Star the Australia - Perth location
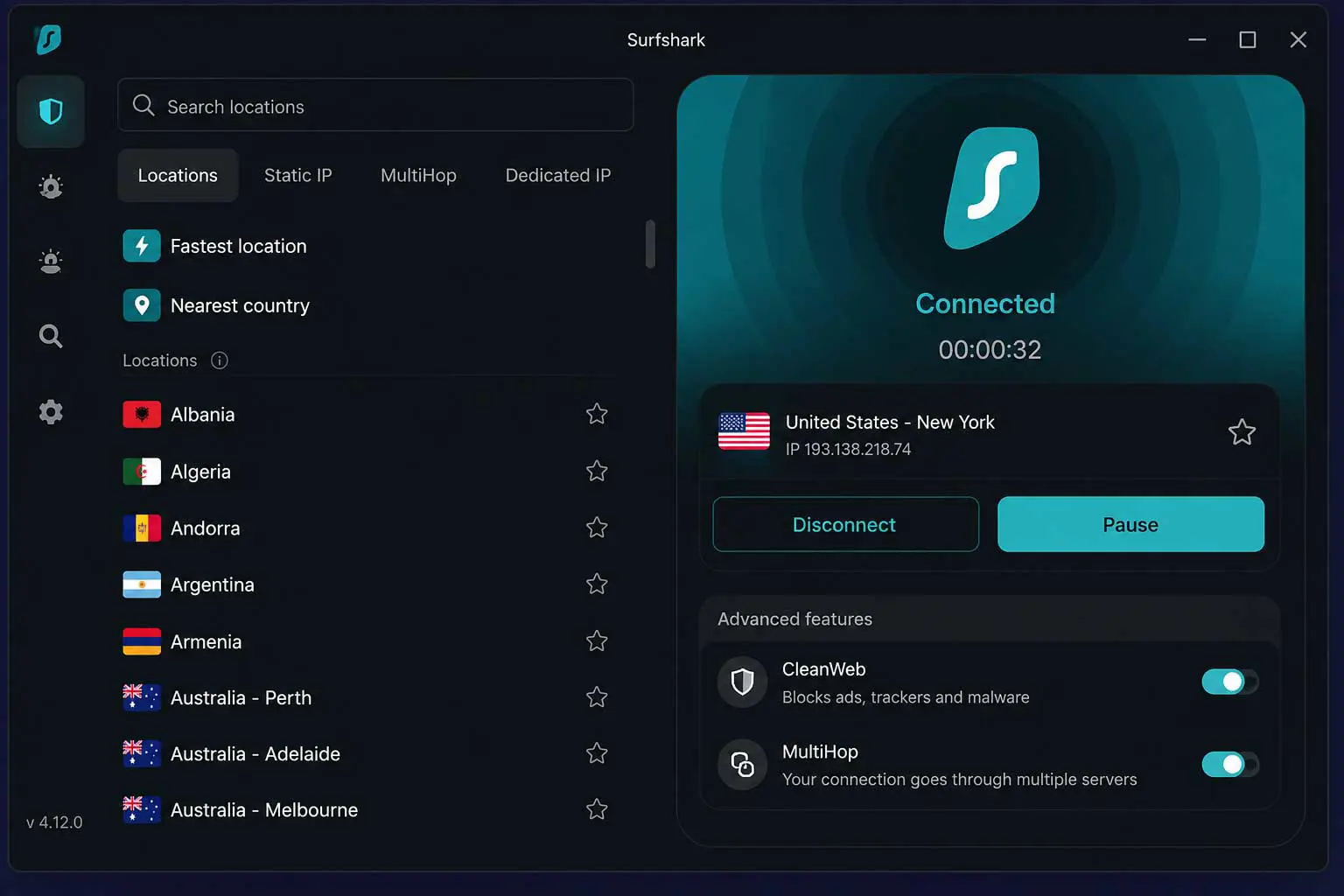The height and width of the screenshot is (896, 1344). click(x=597, y=697)
